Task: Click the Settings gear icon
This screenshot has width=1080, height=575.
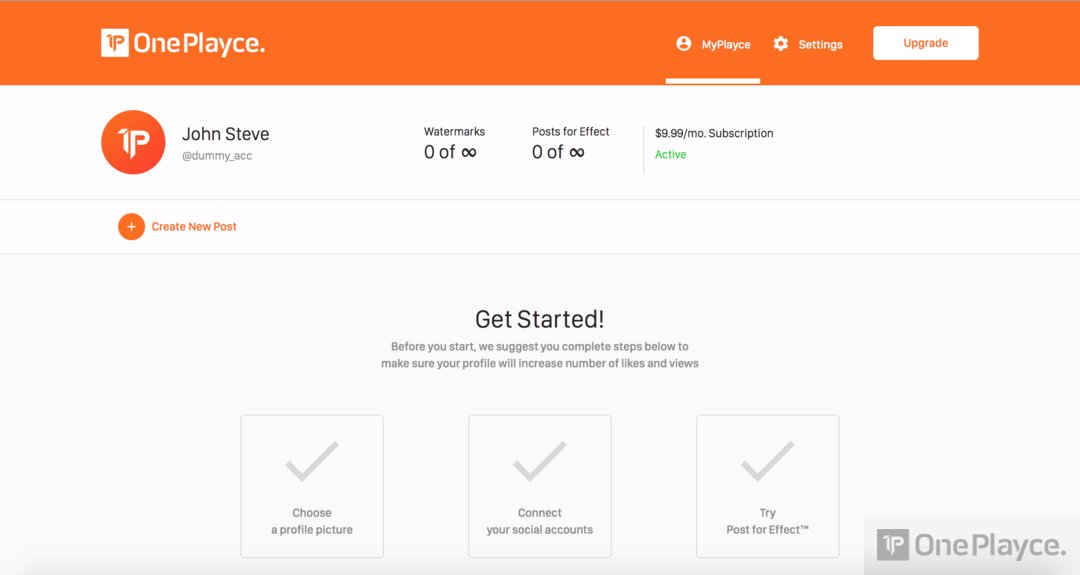Action: point(780,43)
